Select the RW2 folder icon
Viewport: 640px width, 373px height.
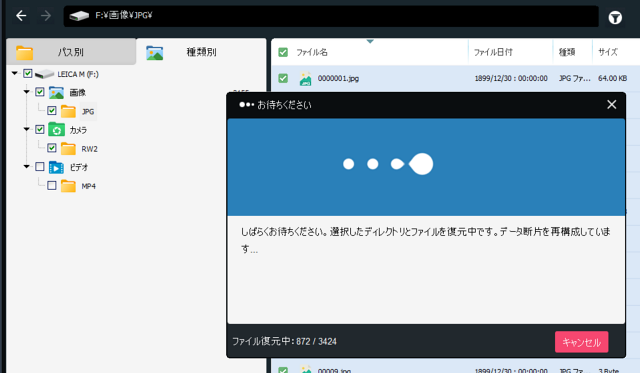pyautogui.click(x=68, y=149)
